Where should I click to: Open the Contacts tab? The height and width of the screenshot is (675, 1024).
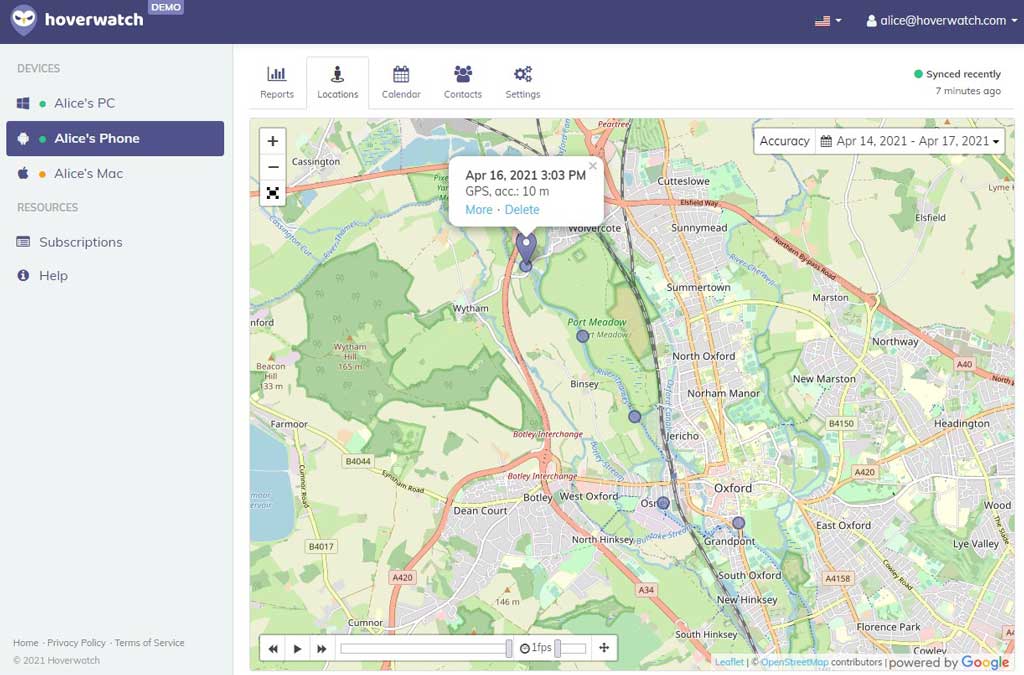coord(463,82)
